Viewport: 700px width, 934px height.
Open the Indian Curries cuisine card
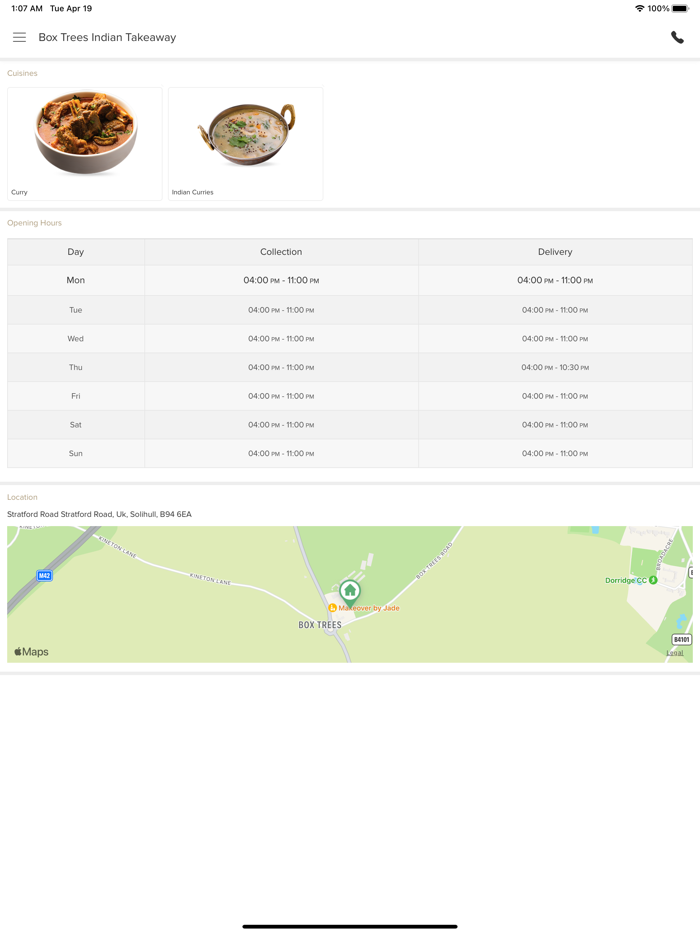245,144
